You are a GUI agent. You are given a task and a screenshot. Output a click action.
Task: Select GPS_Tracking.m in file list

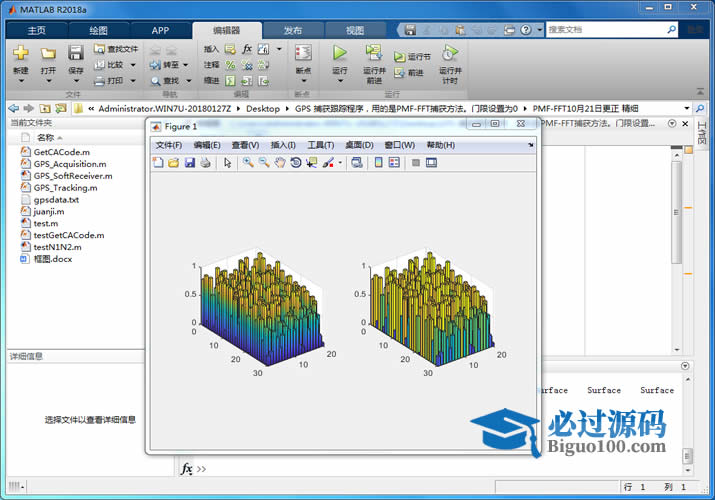(65, 188)
